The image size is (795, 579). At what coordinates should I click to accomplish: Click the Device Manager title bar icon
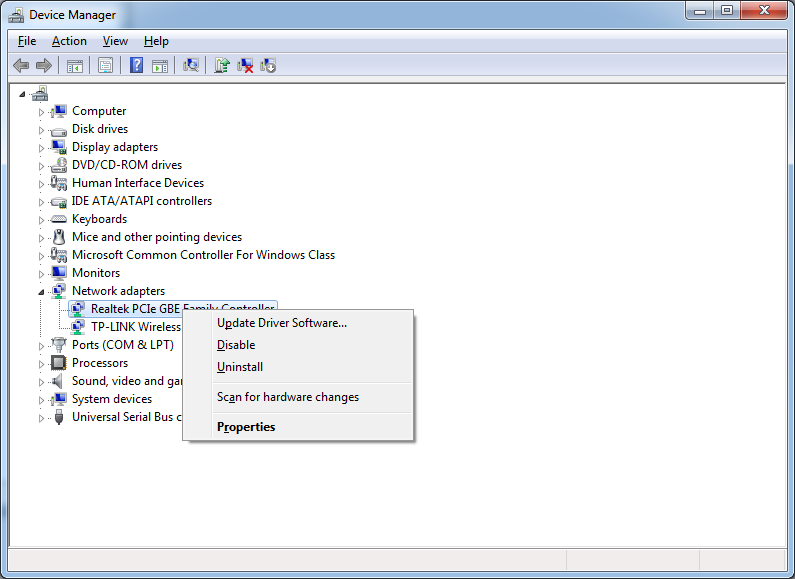click(x=16, y=15)
